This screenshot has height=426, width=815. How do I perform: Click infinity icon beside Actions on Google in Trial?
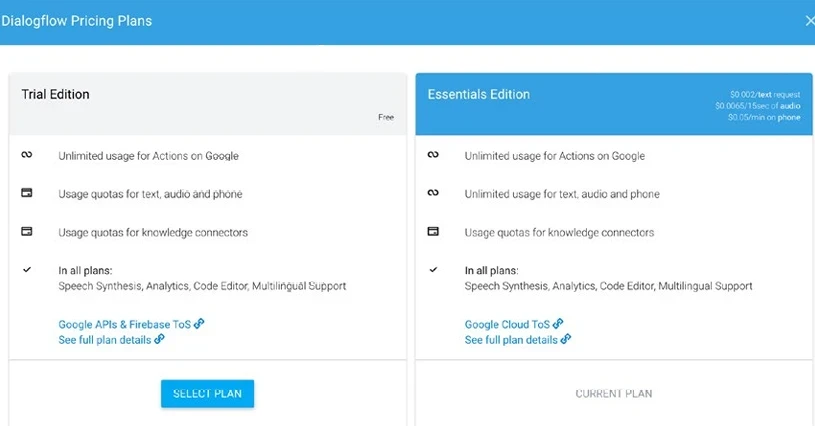point(27,154)
